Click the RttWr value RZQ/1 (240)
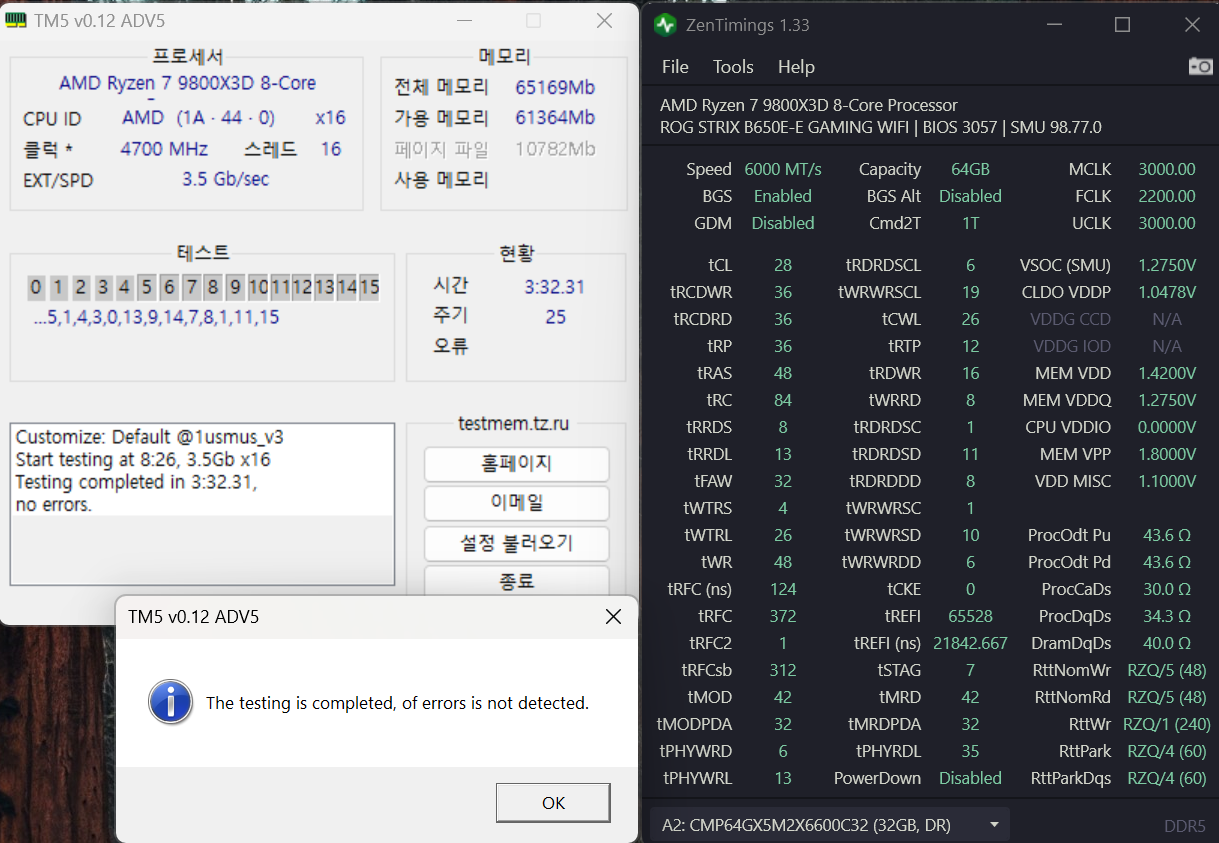Screen dimensions: 1219x843 (x=1167, y=724)
